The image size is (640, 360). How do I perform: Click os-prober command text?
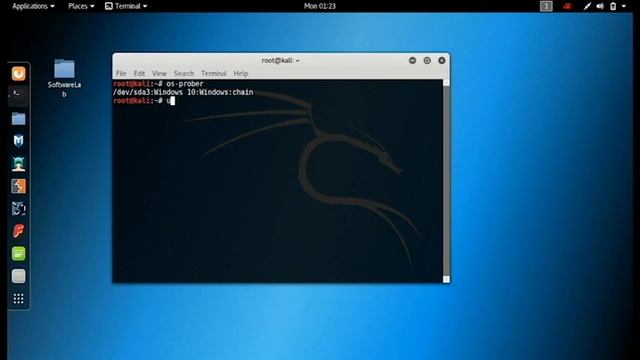click(x=184, y=84)
